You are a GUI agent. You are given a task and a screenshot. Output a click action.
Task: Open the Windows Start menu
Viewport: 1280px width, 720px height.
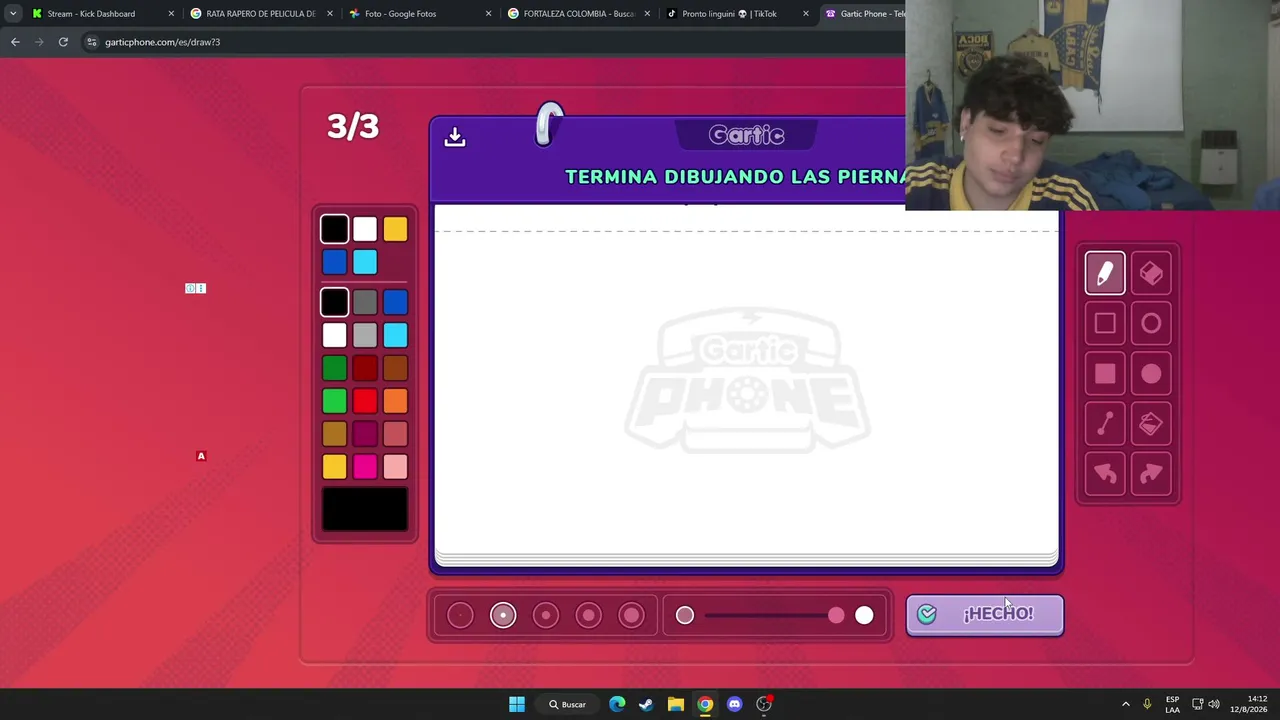[x=517, y=704]
